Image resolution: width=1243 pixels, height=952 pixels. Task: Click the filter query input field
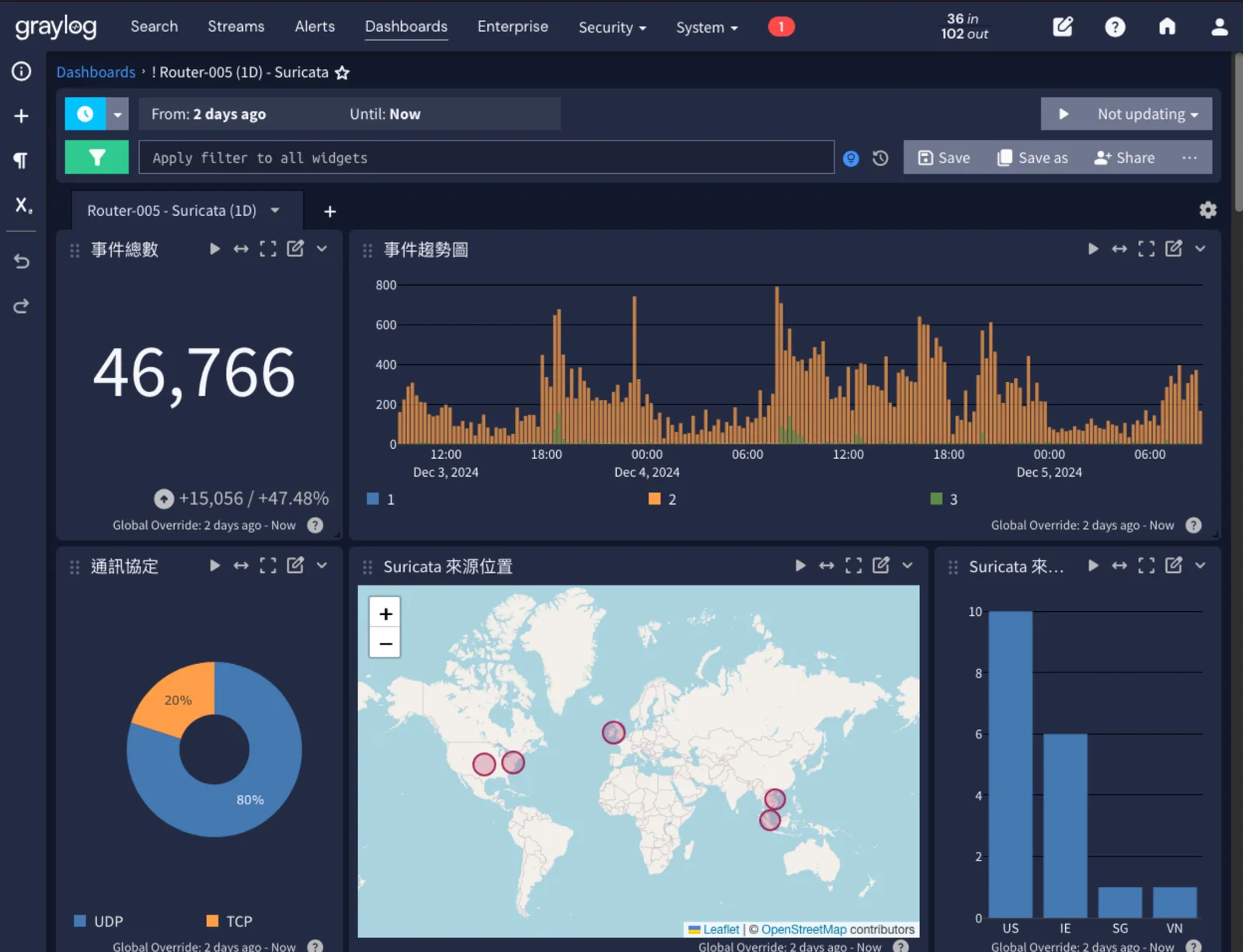pyautogui.click(x=486, y=158)
